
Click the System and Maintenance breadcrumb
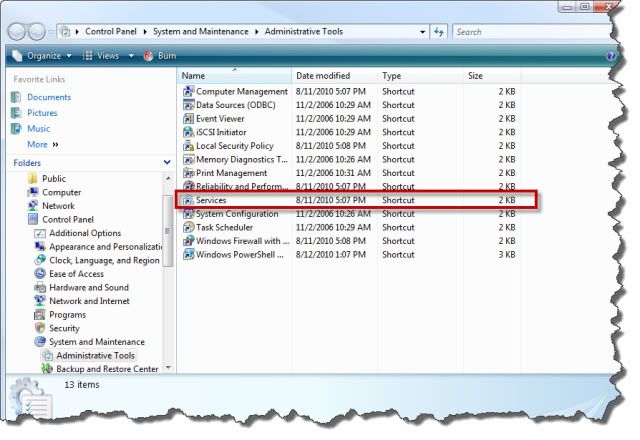click(x=200, y=31)
